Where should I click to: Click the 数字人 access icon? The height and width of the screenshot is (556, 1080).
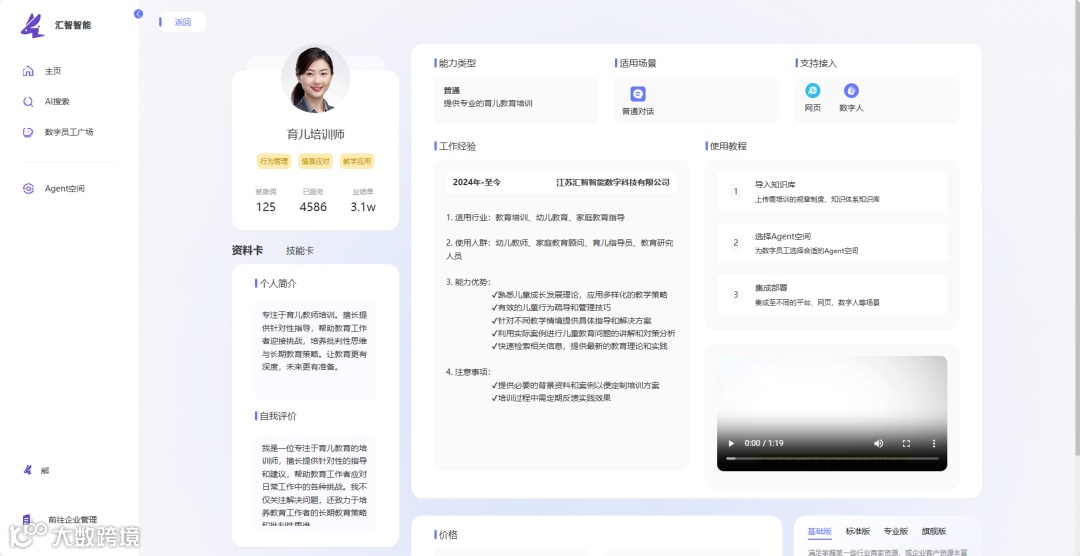click(851, 90)
